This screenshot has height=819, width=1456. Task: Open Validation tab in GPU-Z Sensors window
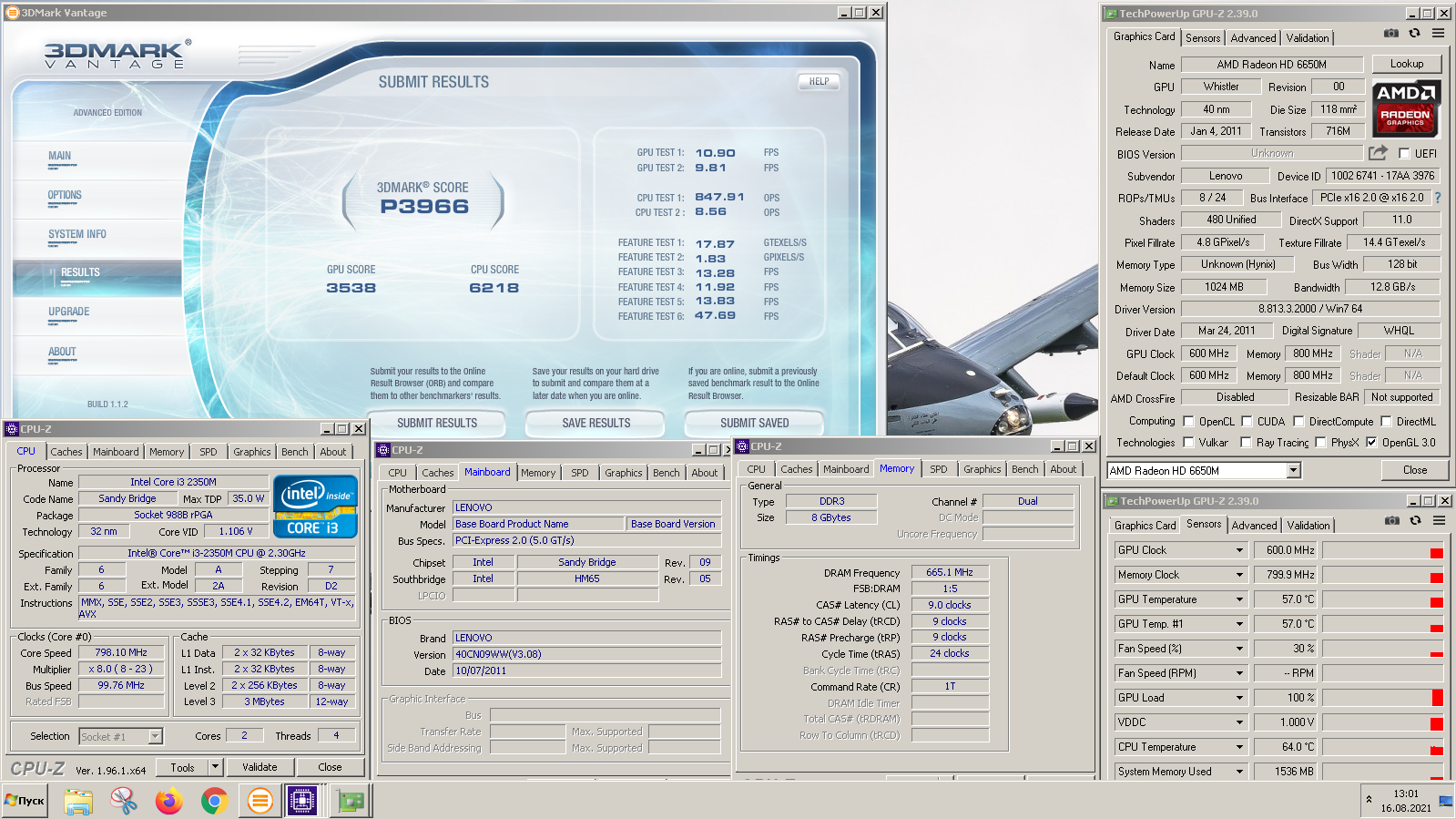coord(1308,526)
